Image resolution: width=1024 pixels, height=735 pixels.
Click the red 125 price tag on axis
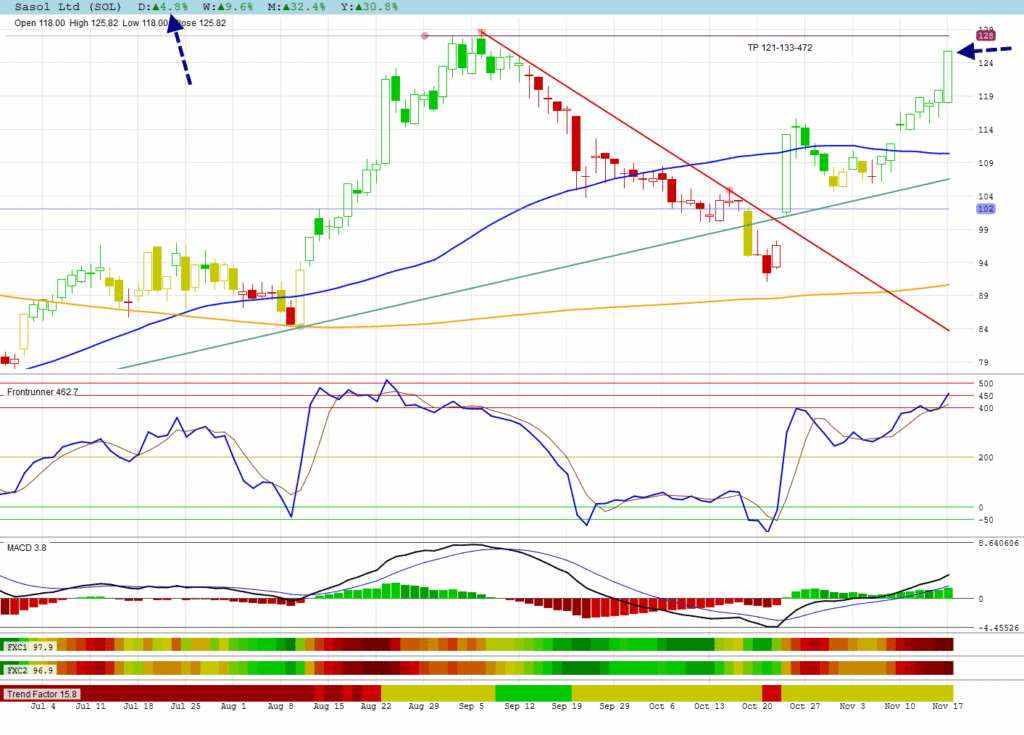point(985,36)
